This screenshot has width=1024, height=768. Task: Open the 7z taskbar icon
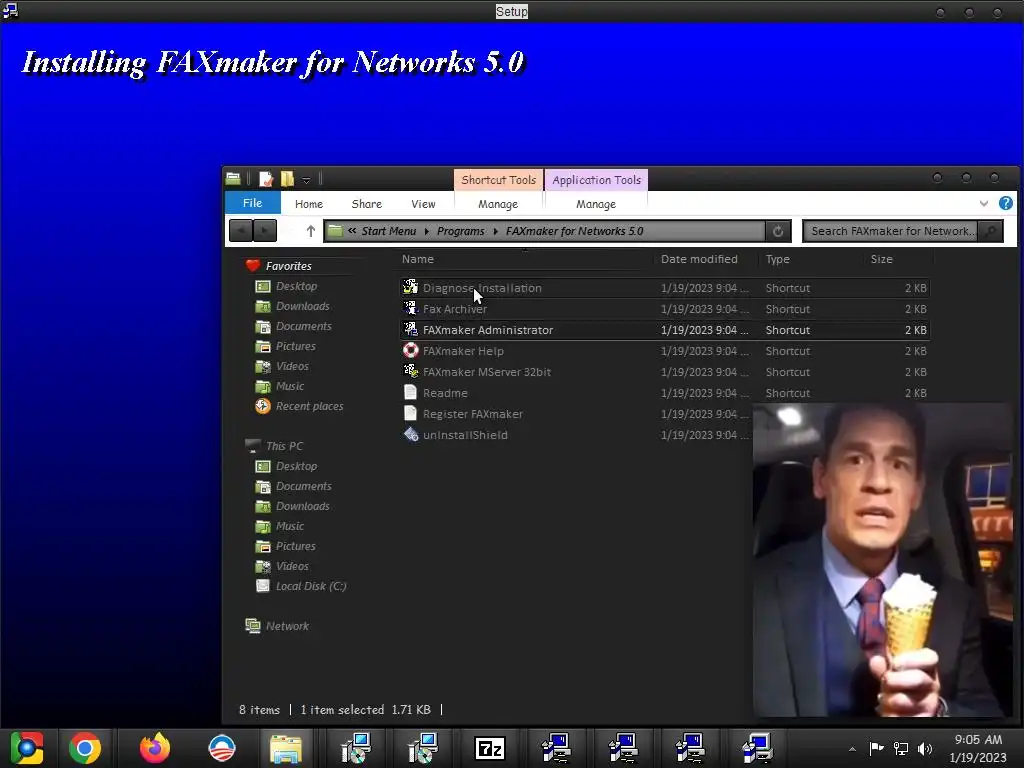click(x=490, y=748)
